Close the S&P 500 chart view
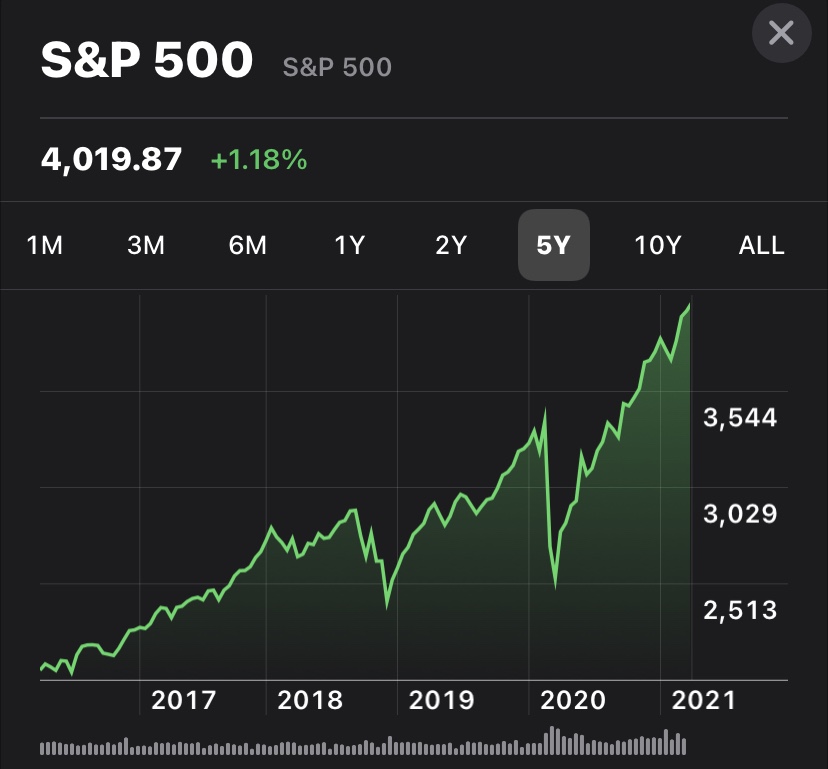 click(780, 33)
